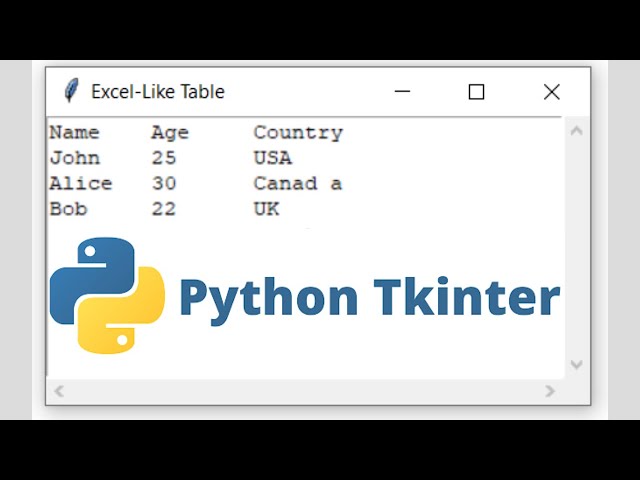Viewport: 640px width, 480px height.
Task: Click the horizontal scrollbar right arrow
Action: click(x=550, y=391)
